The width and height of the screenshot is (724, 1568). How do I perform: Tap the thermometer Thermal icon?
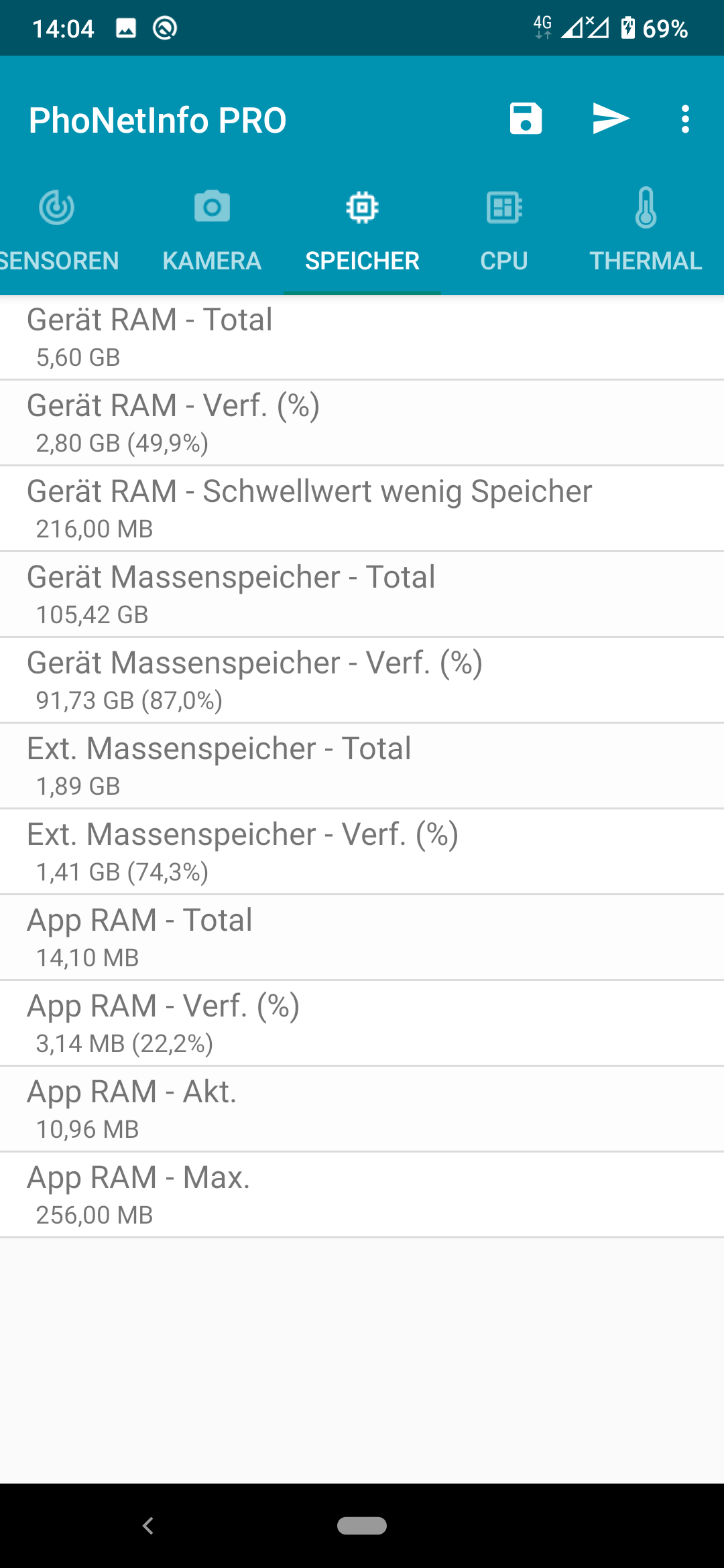pyautogui.click(x=646, y=207)
